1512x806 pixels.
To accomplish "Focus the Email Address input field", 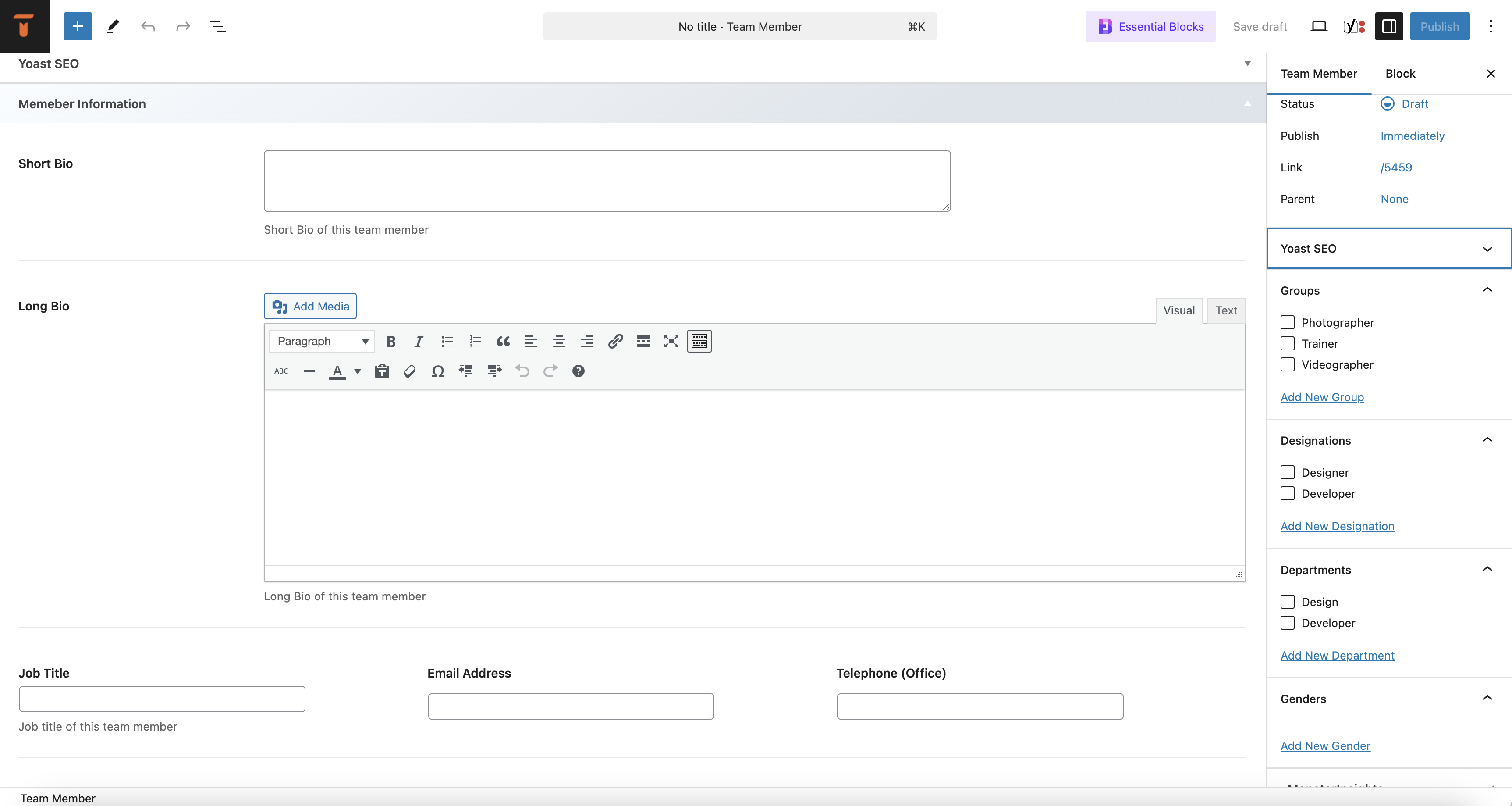I will coord(571,706).
